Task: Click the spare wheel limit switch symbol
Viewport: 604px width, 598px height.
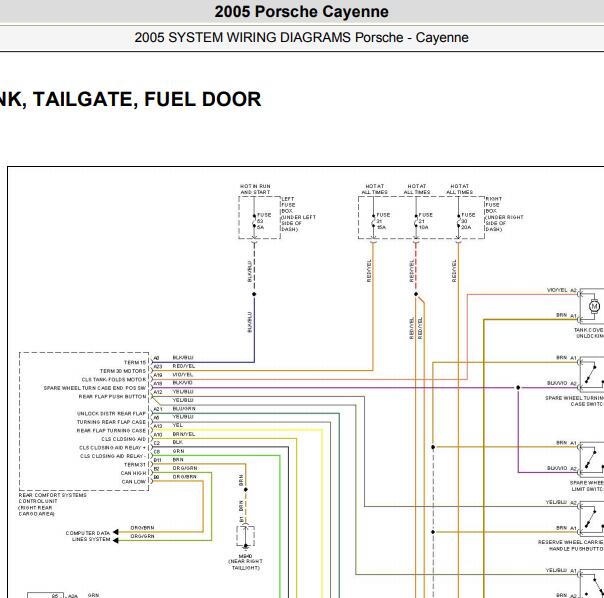Action: pos(592,457)
